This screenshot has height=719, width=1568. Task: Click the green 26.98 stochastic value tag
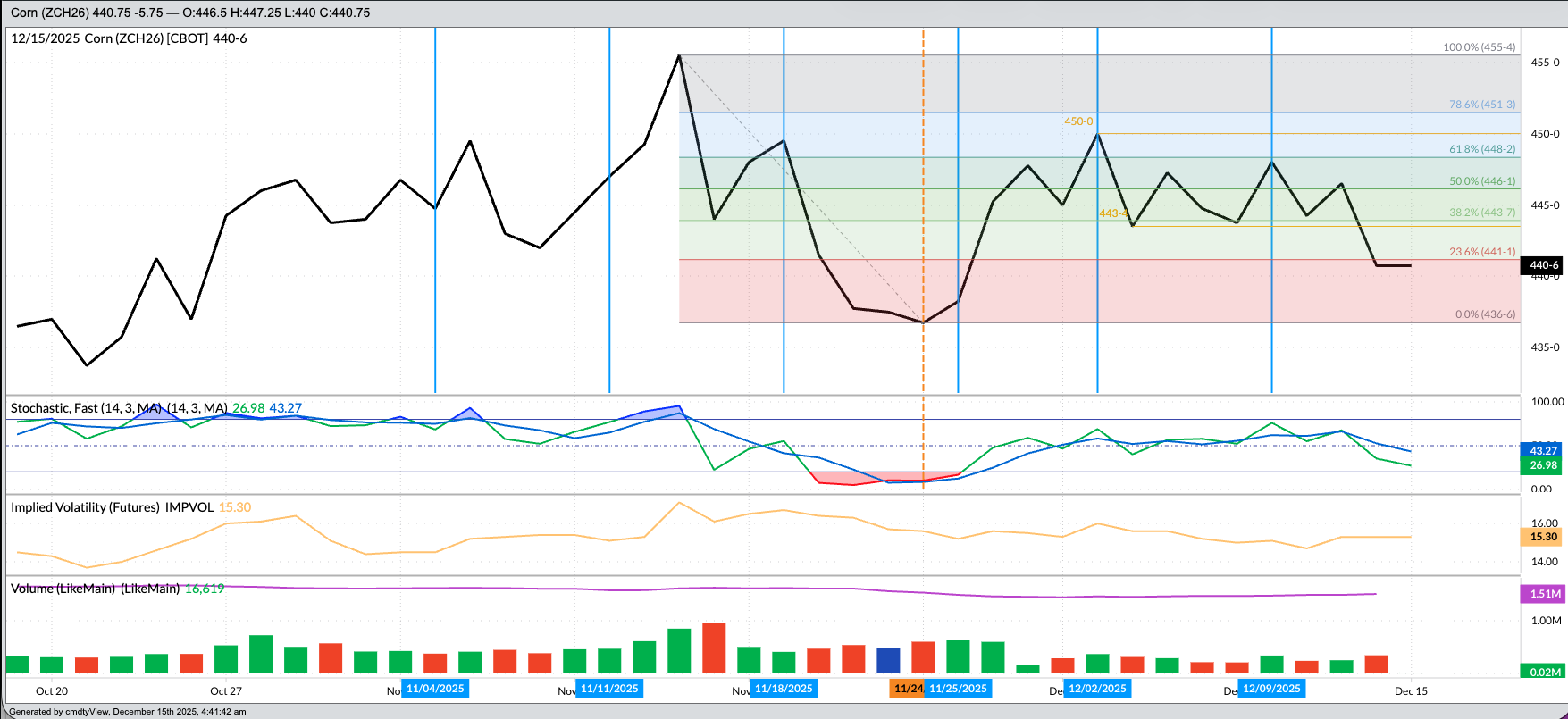1543,465
